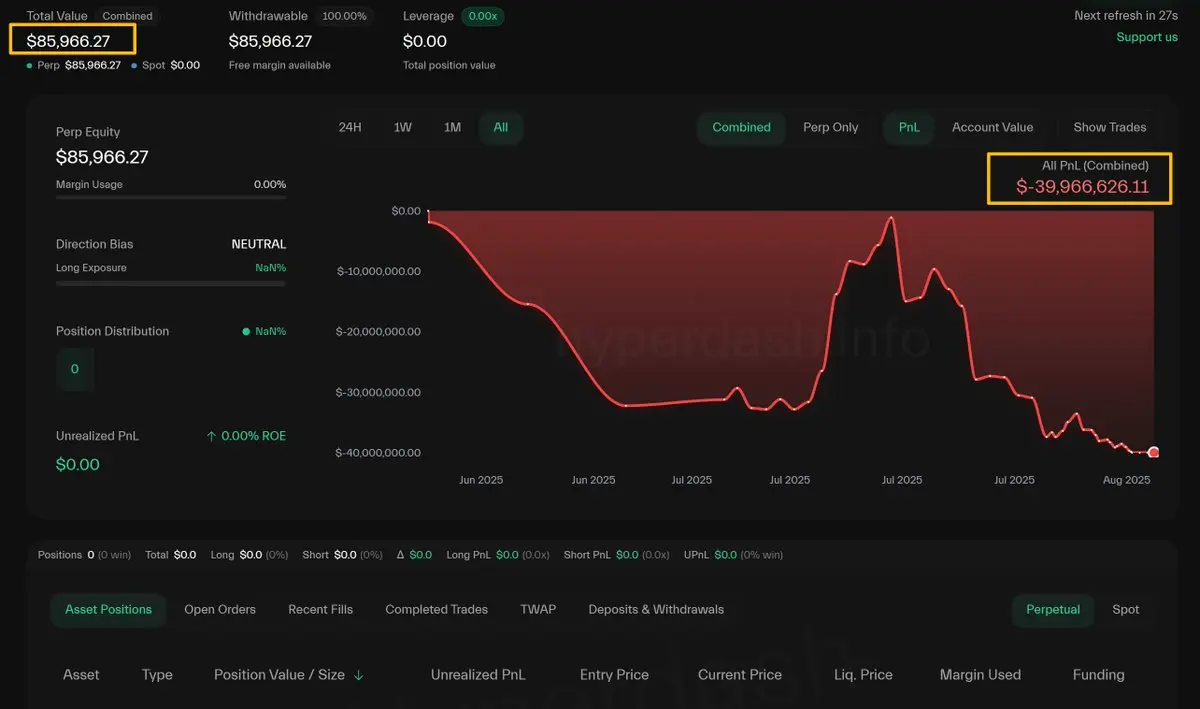Select the 1W time range
The height and width of the screenshot is (709, 1200).
click(402, 127)
